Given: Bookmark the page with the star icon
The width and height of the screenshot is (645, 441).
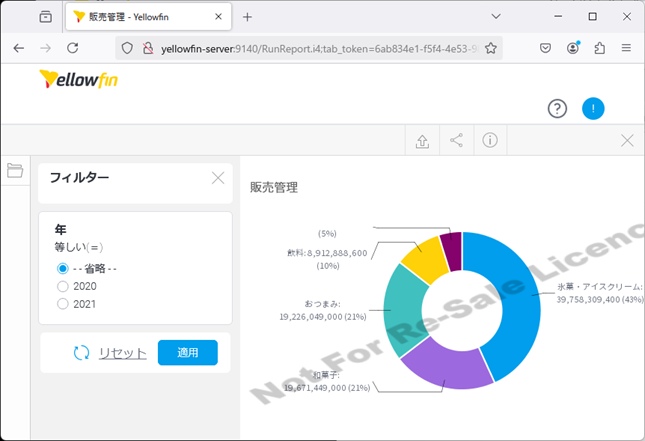Looking at the screenshot, I should click(x=490, y=49).
